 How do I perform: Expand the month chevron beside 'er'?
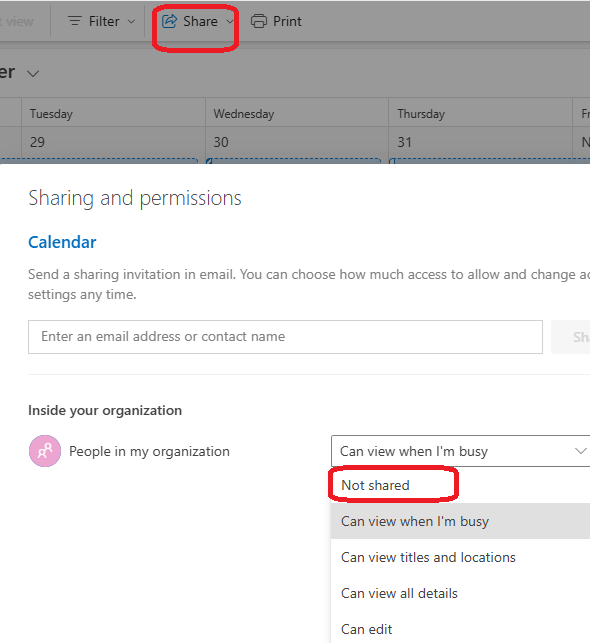33,74
